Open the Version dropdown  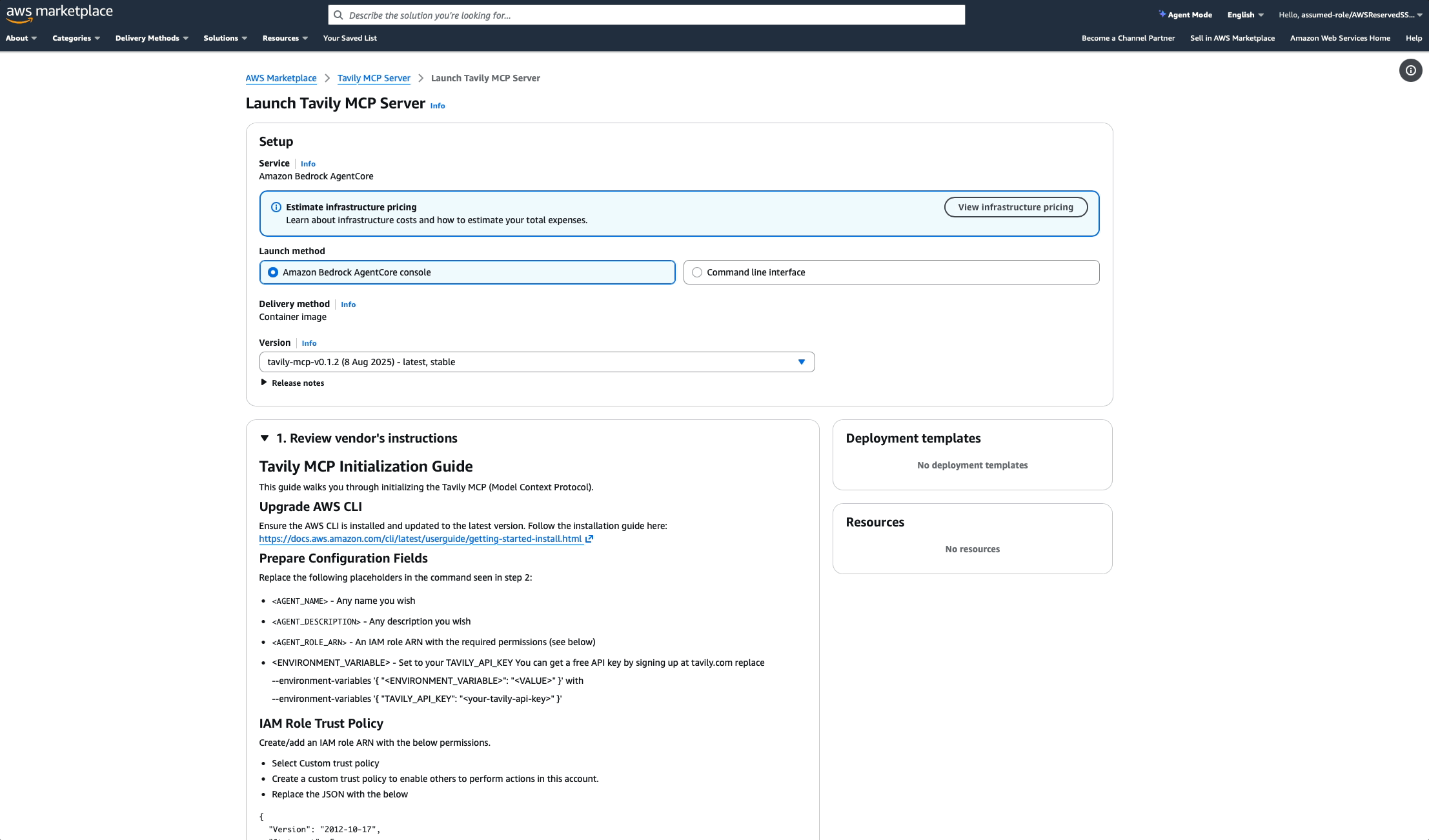[x=802, y=362]
